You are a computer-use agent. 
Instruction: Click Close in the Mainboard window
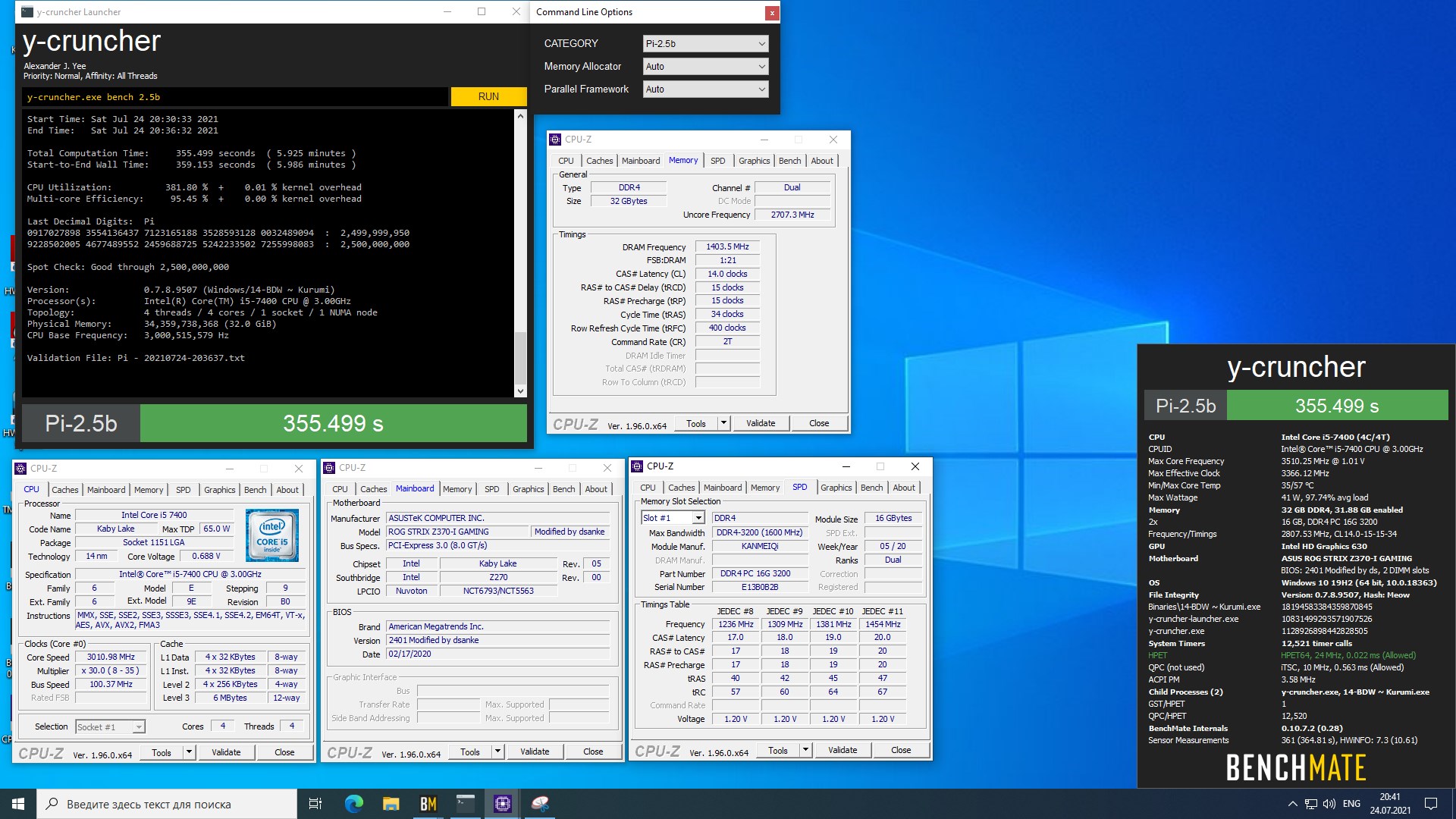(593, 752)
